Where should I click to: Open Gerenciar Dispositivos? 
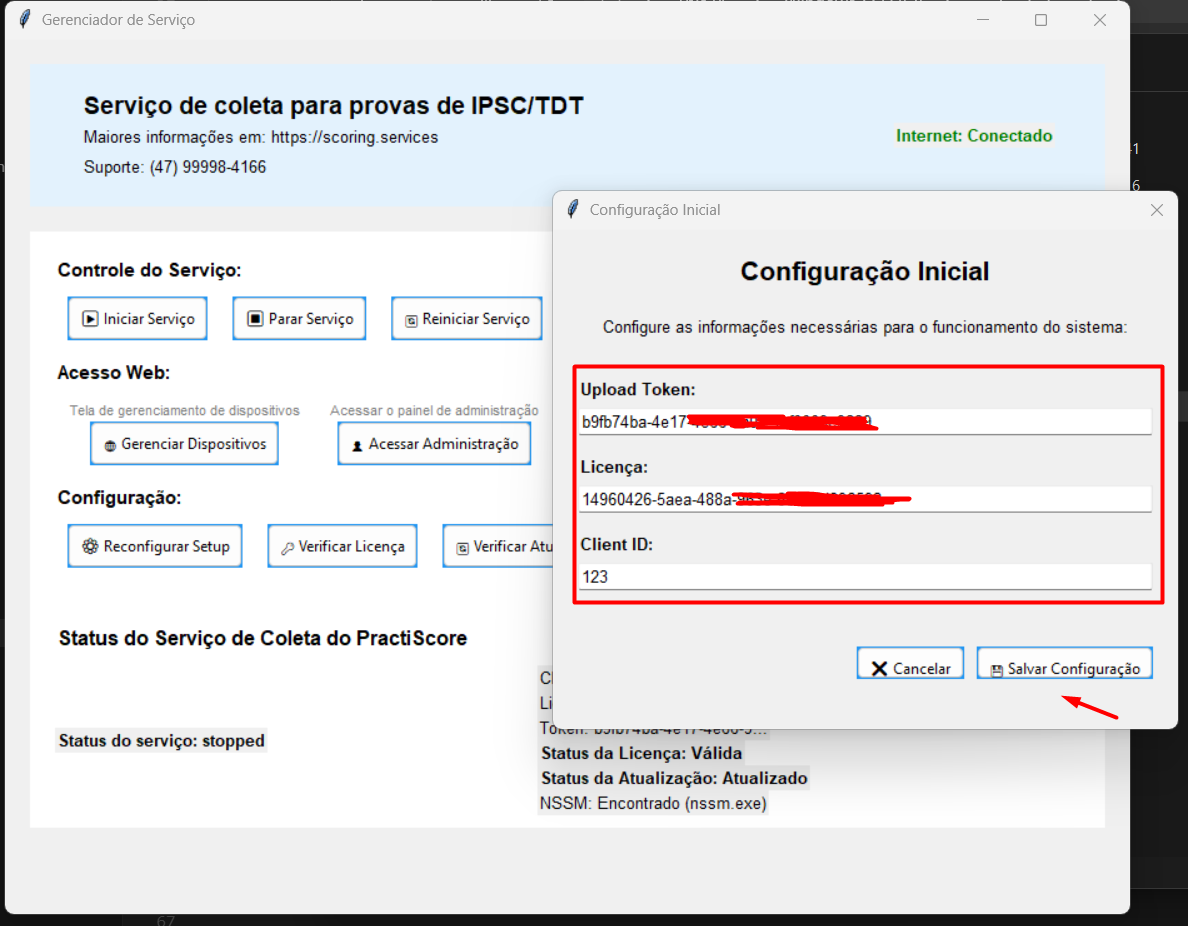[x=184, y=443]
